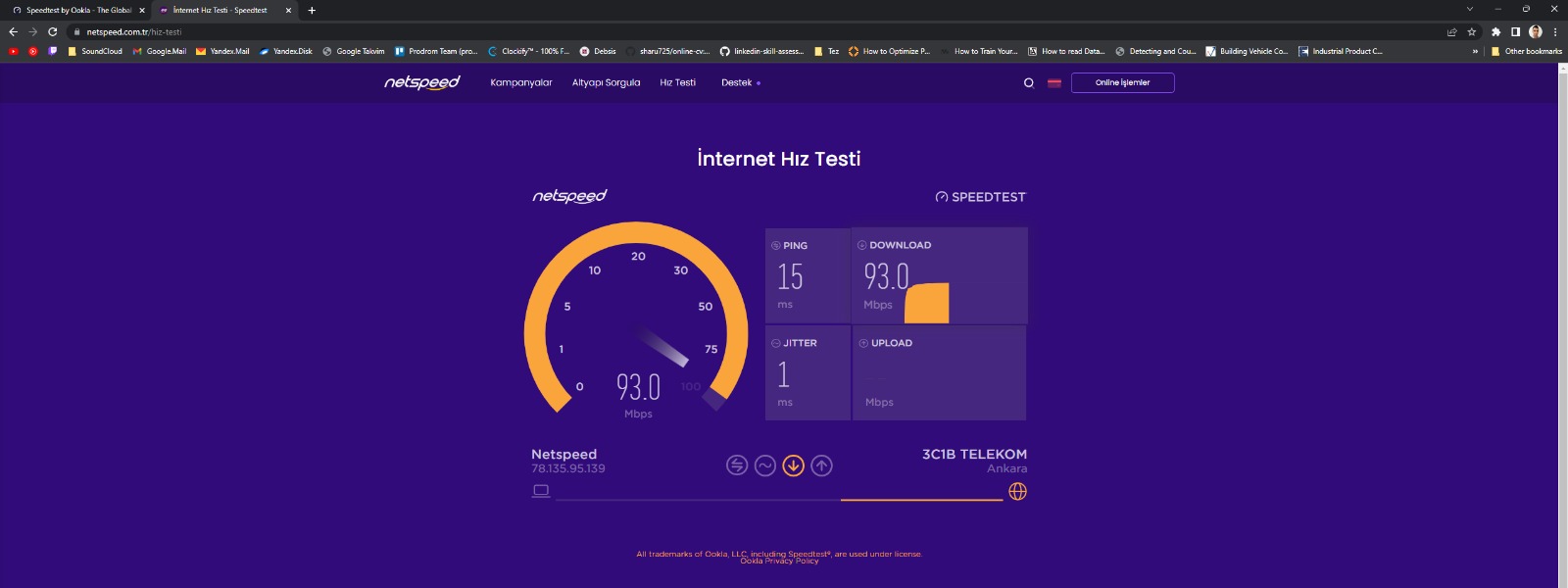Click the SPEEDTEST logo on widget

(980, 197)
